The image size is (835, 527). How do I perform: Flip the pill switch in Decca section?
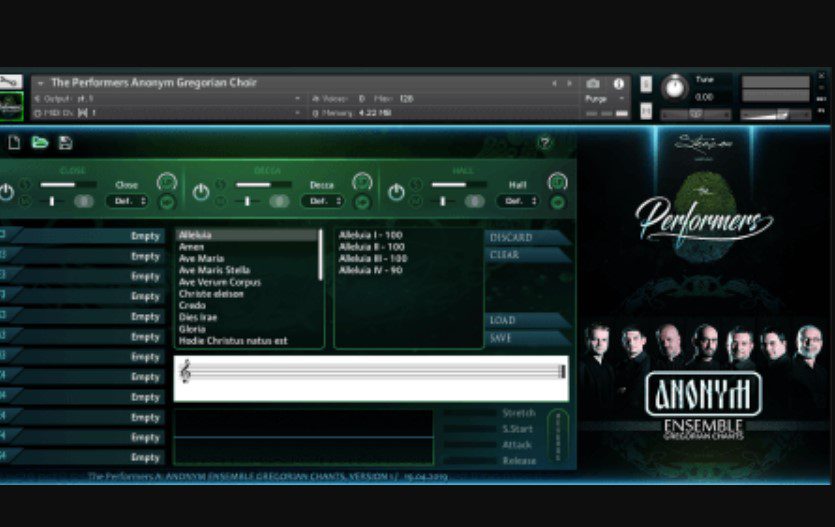279,201
